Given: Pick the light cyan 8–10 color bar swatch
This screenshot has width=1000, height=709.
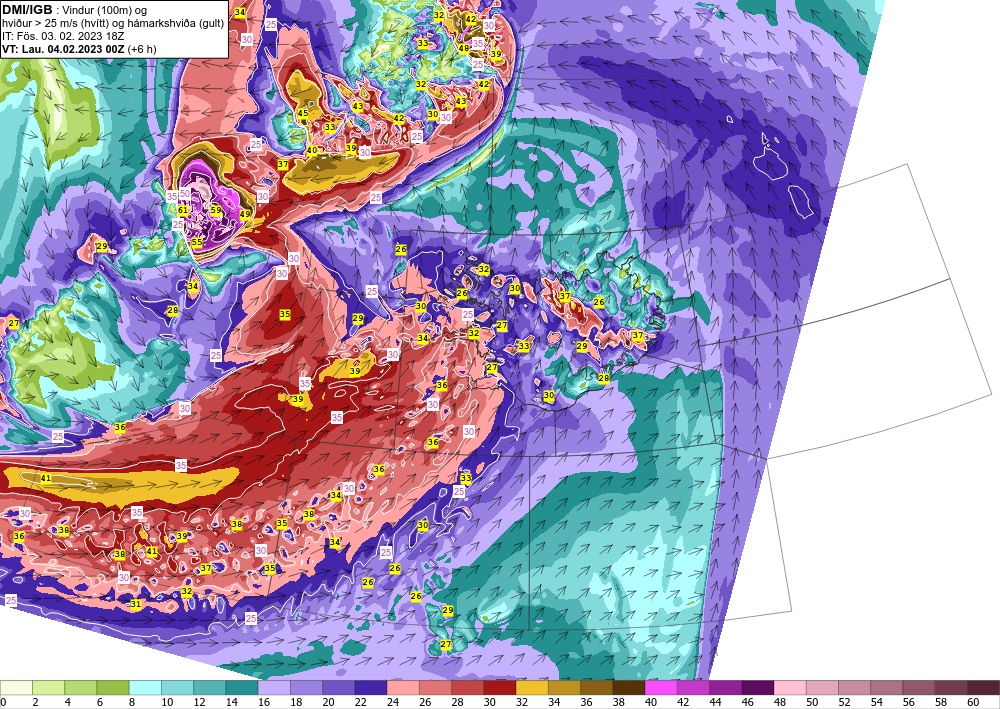Looking at the screenshot, I should [145, 687].
